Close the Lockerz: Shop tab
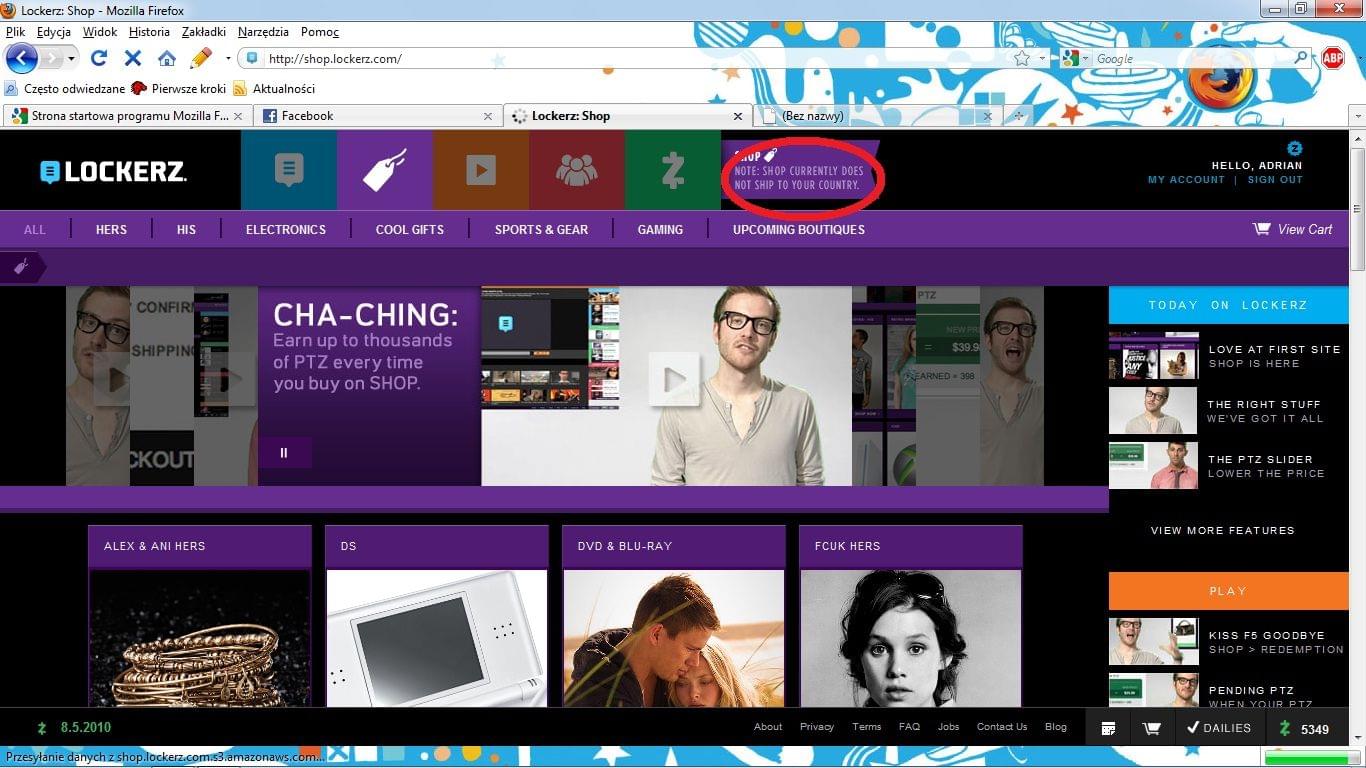The height and width of the screenshot is (768, 1366). [x=738, y=116]
